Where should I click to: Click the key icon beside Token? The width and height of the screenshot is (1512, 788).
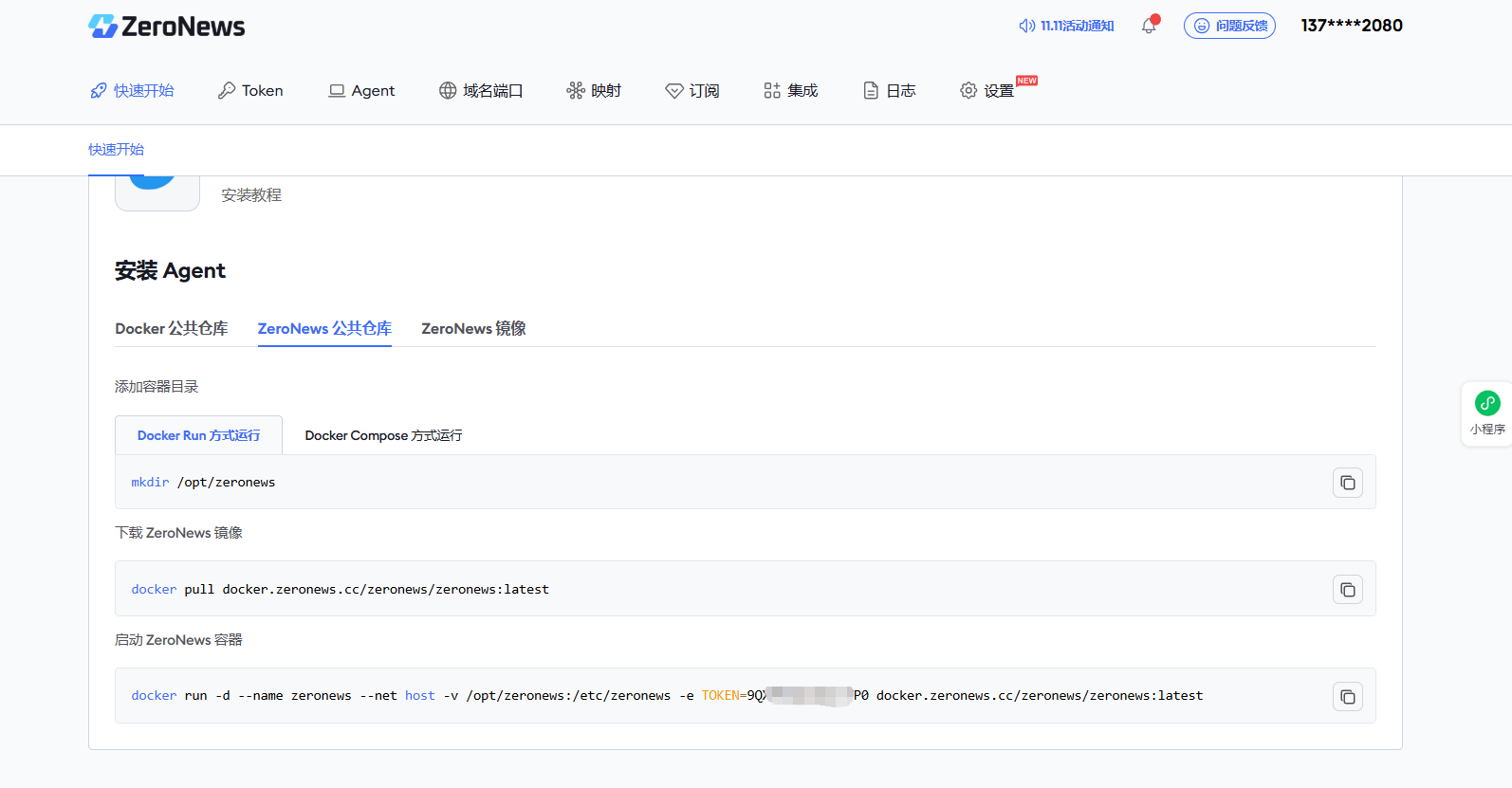tap(227, 90)
